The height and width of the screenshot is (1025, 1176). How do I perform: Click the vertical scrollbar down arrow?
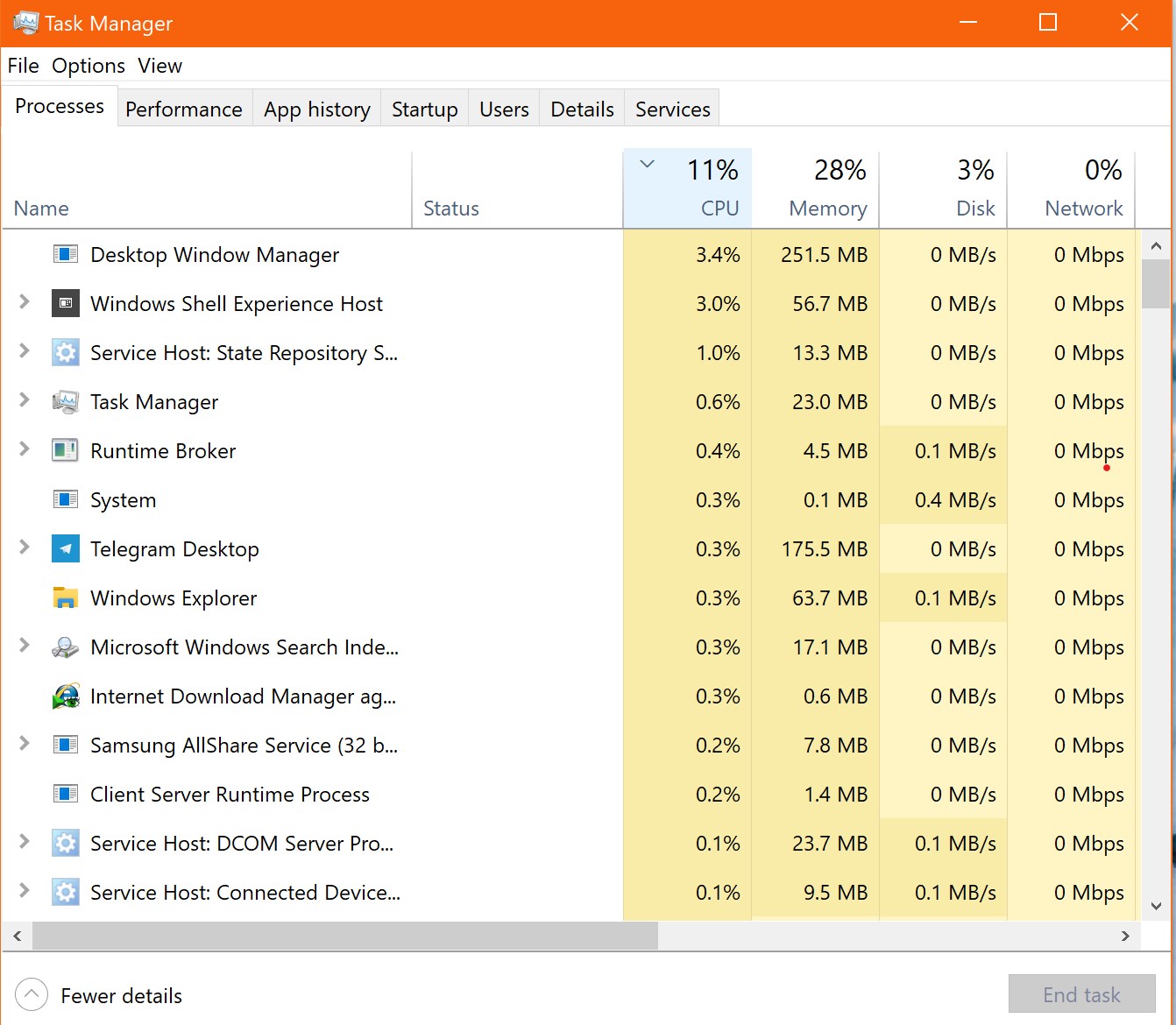click(x=1156, y=907)
